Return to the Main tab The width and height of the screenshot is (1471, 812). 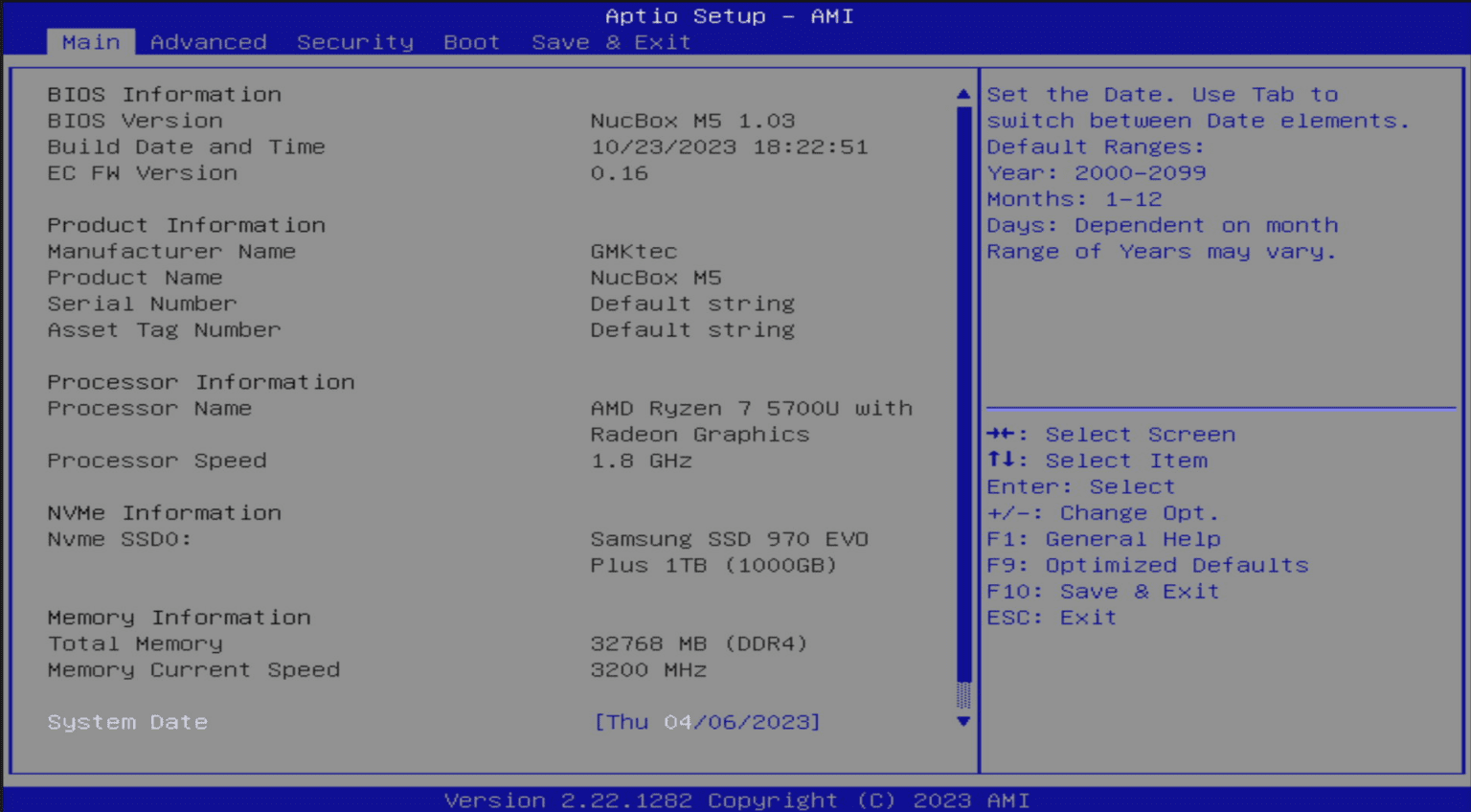(x=90, y=41)
